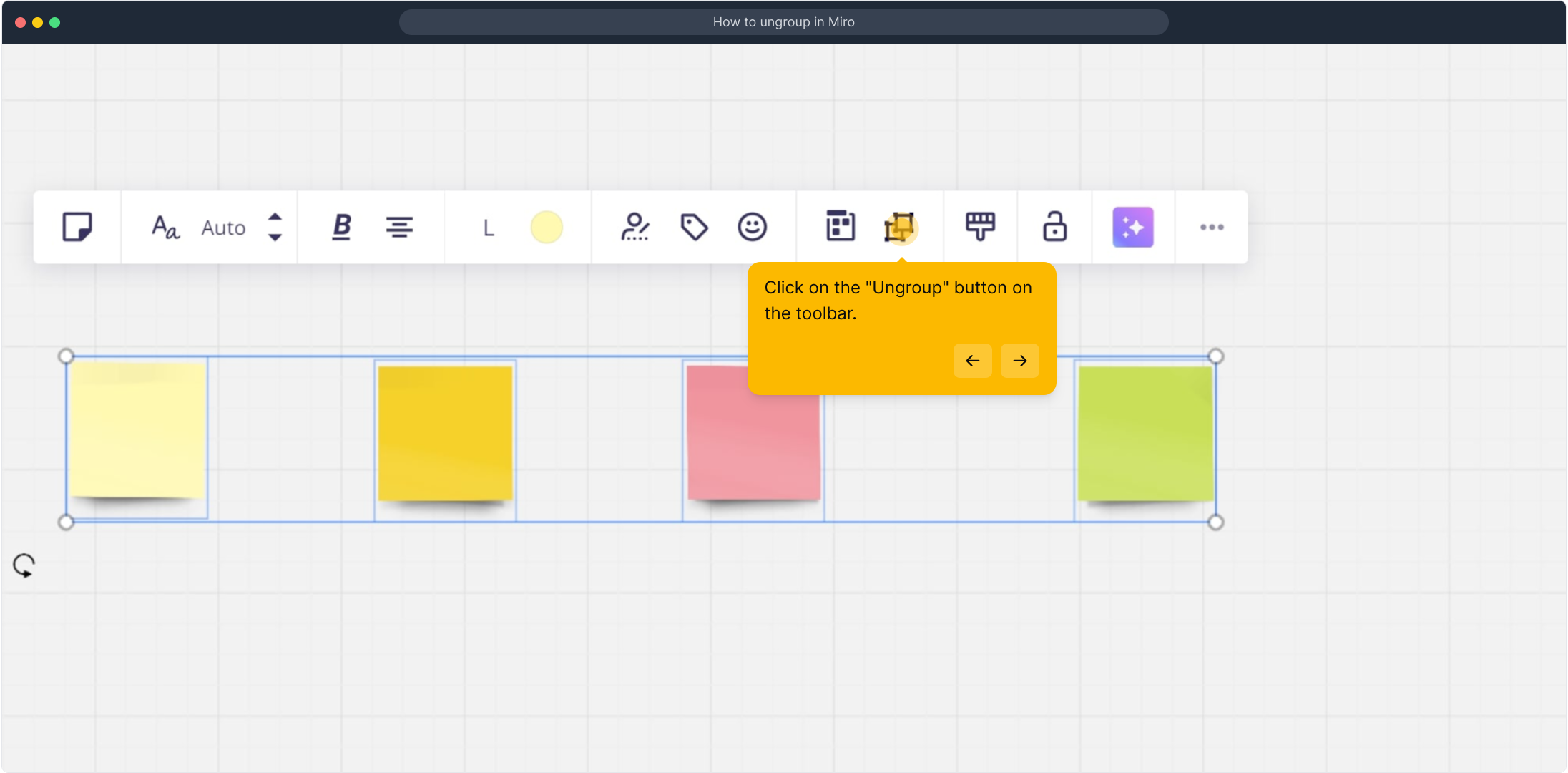Open the more options ellipsis menu

pos(1212,228)
